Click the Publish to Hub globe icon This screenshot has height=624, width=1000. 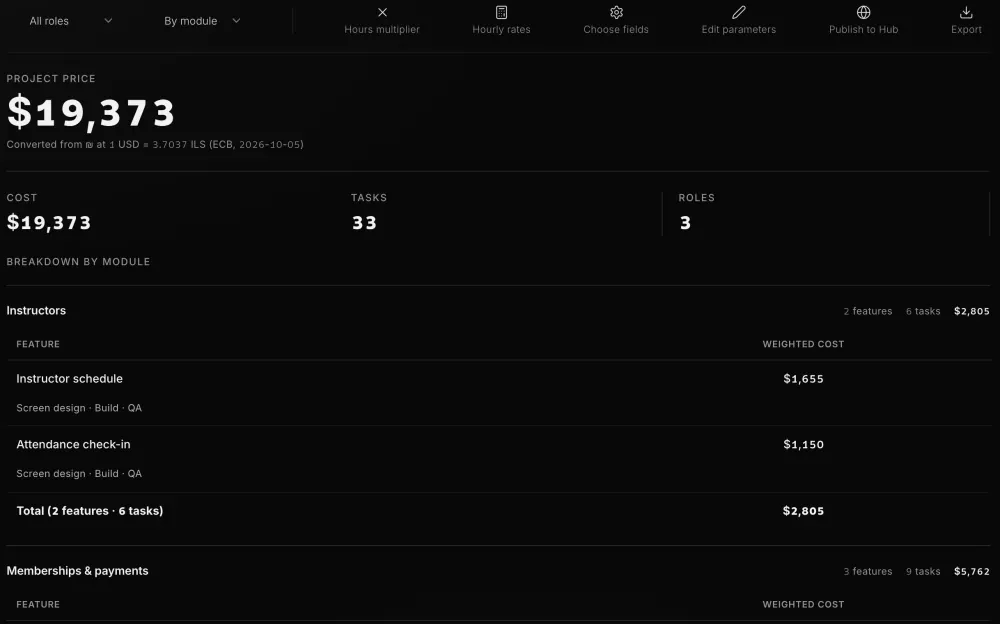[864, 12]
